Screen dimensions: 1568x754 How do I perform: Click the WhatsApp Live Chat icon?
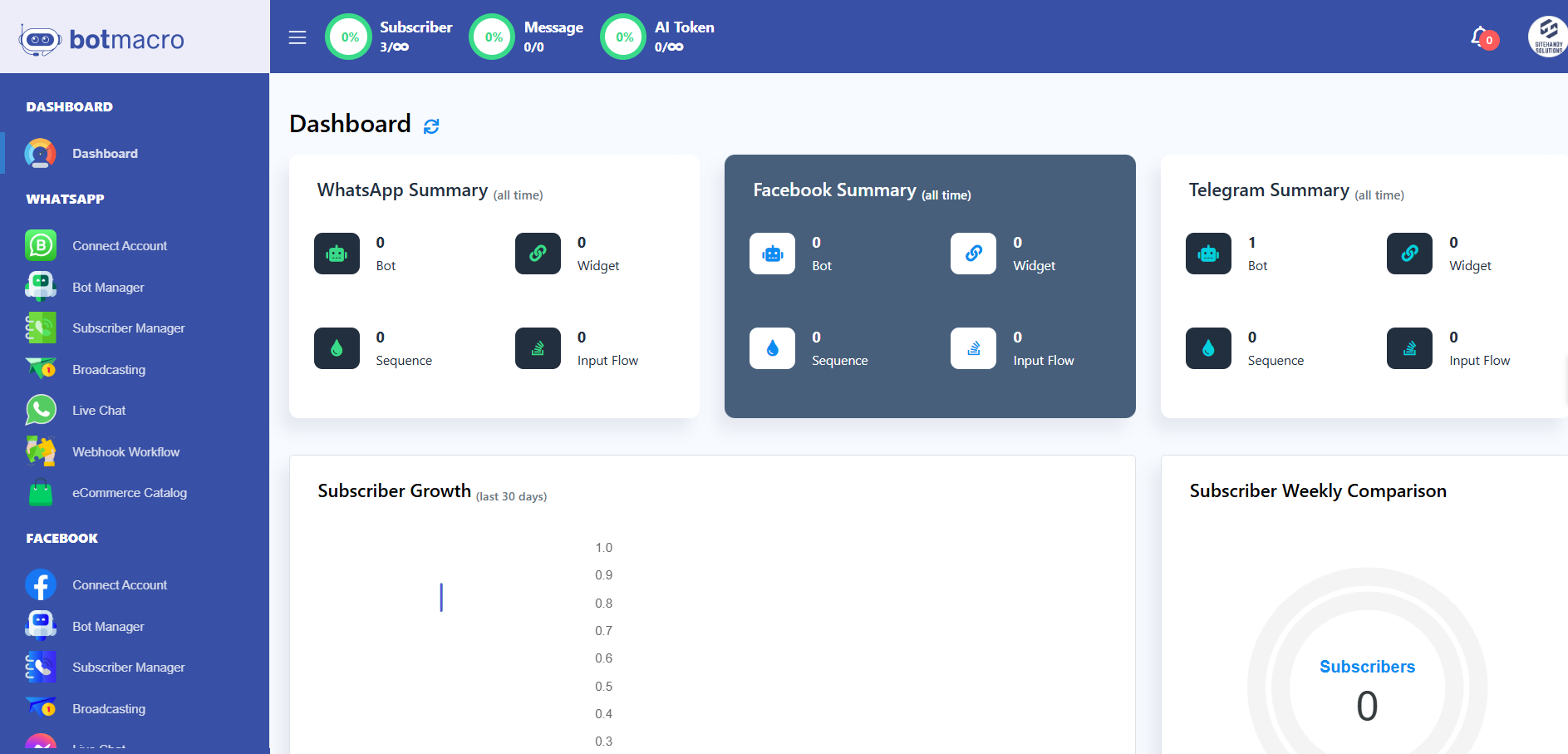click(41, 411)
